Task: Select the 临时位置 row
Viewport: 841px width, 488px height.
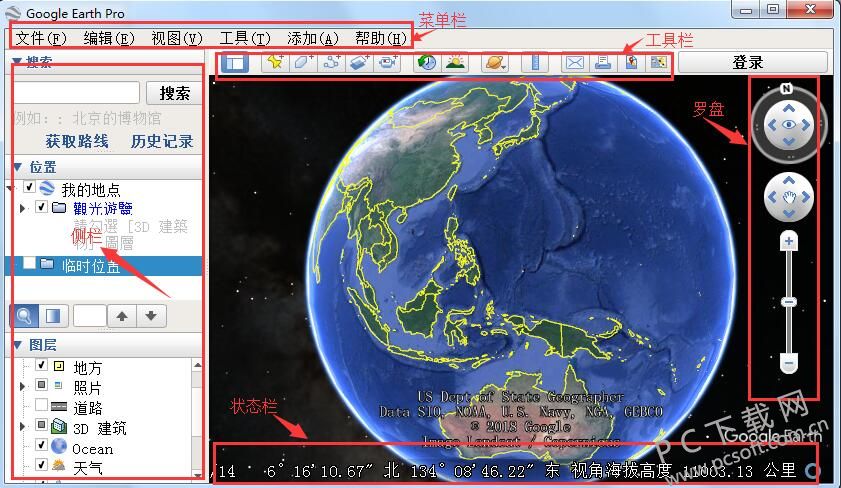Action: coord(106,266)
